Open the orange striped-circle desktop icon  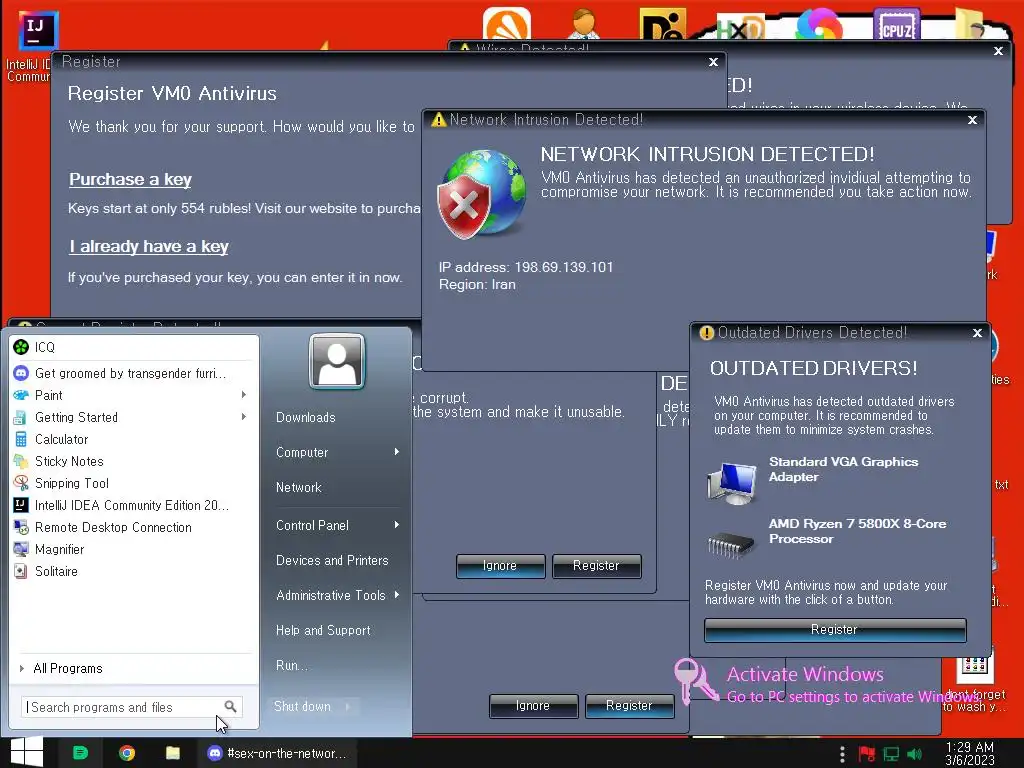(507, 25)
